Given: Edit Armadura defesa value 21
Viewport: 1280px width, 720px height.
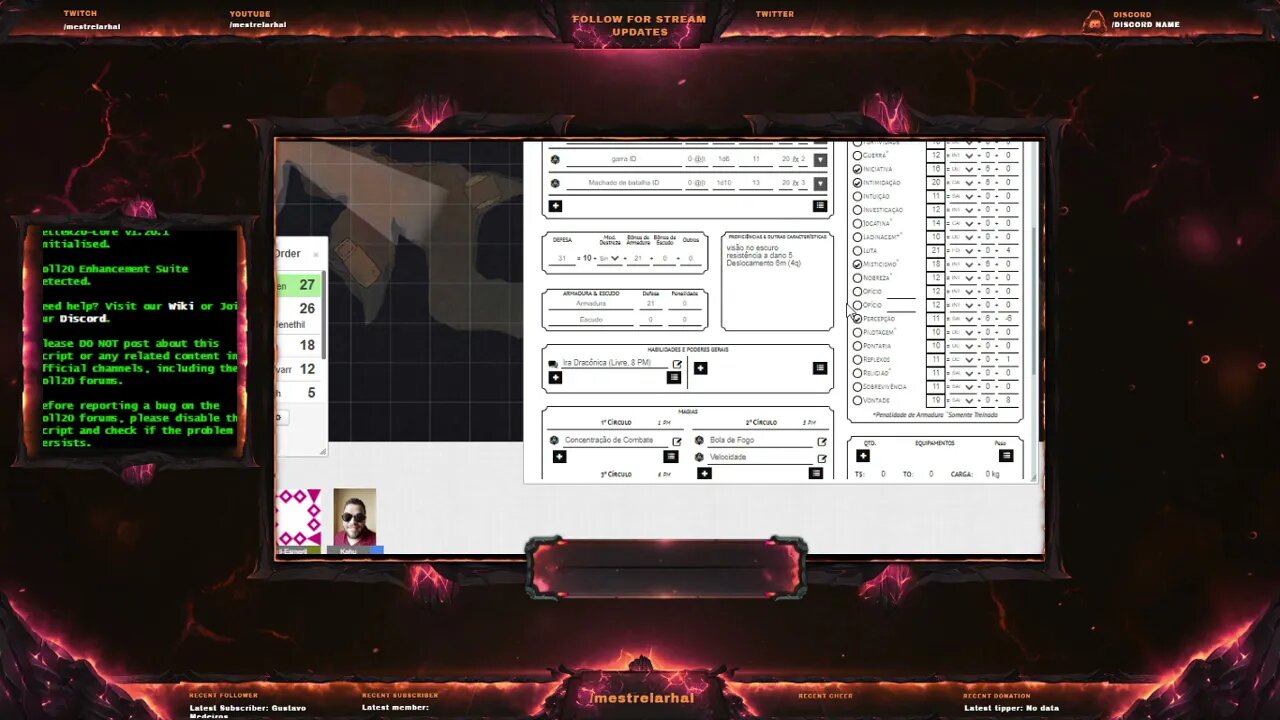Looking at the screenshot, I should tap(651, 303).
